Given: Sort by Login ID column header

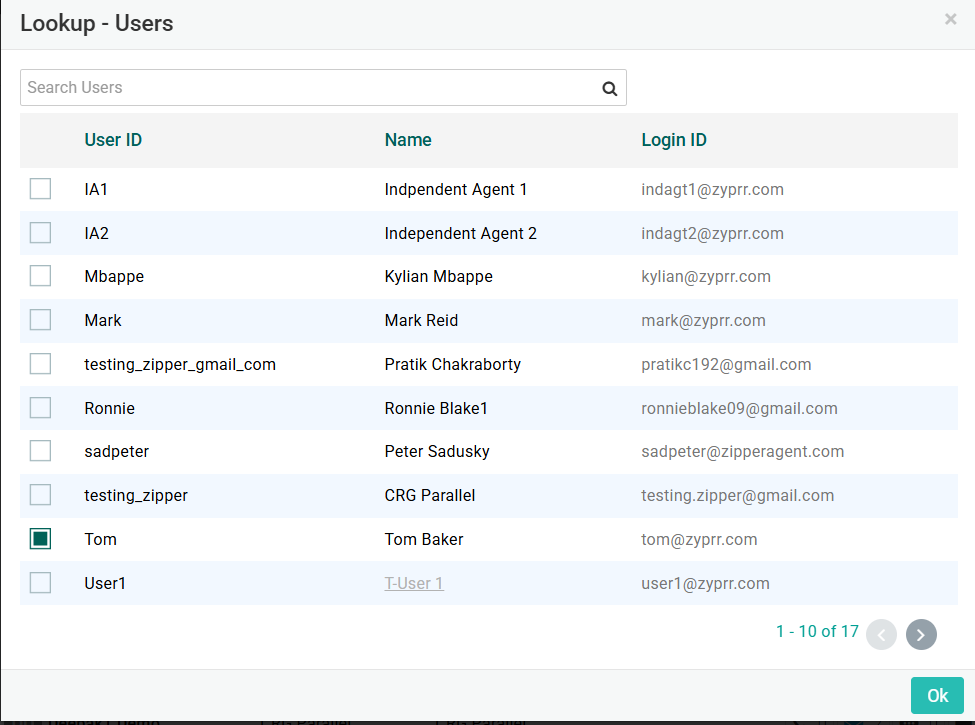Looking at the screenshot, I should (x=674, y=140).
